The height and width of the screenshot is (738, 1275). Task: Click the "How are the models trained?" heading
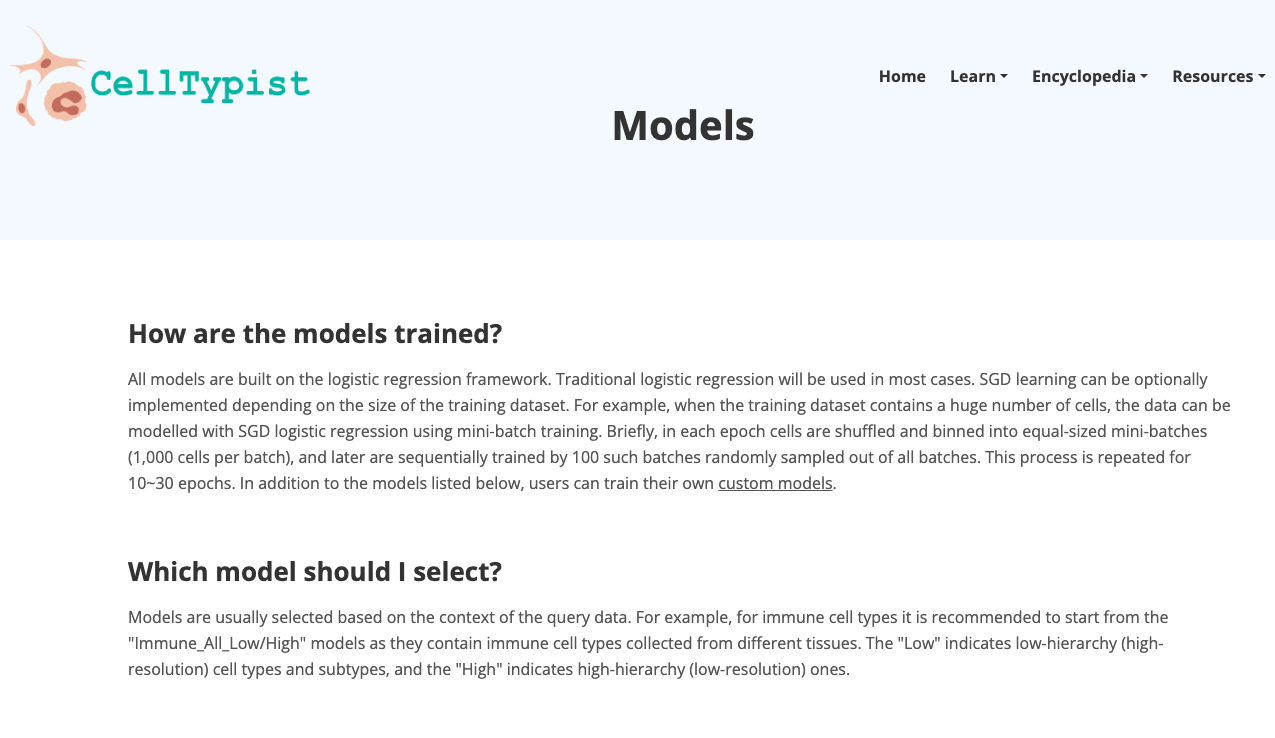tap(315, 333)
